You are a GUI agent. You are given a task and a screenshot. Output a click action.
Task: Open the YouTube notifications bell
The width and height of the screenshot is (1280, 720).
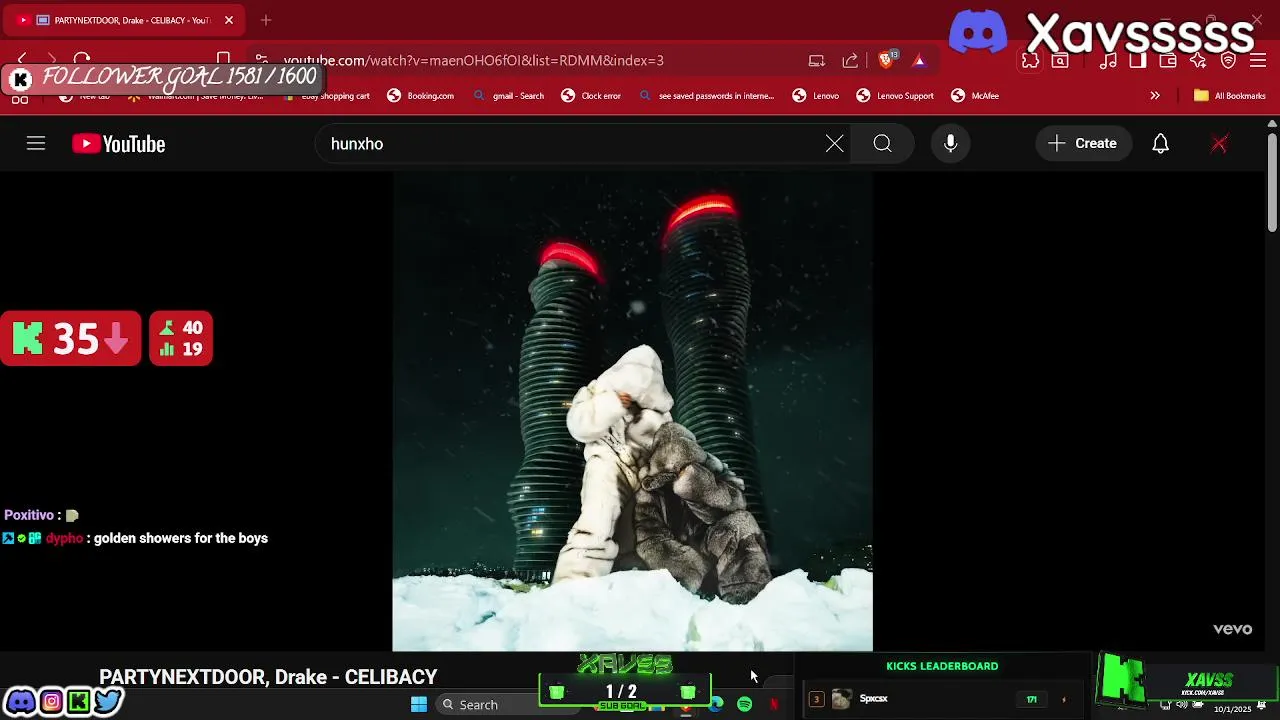(x=1160, y=144)
